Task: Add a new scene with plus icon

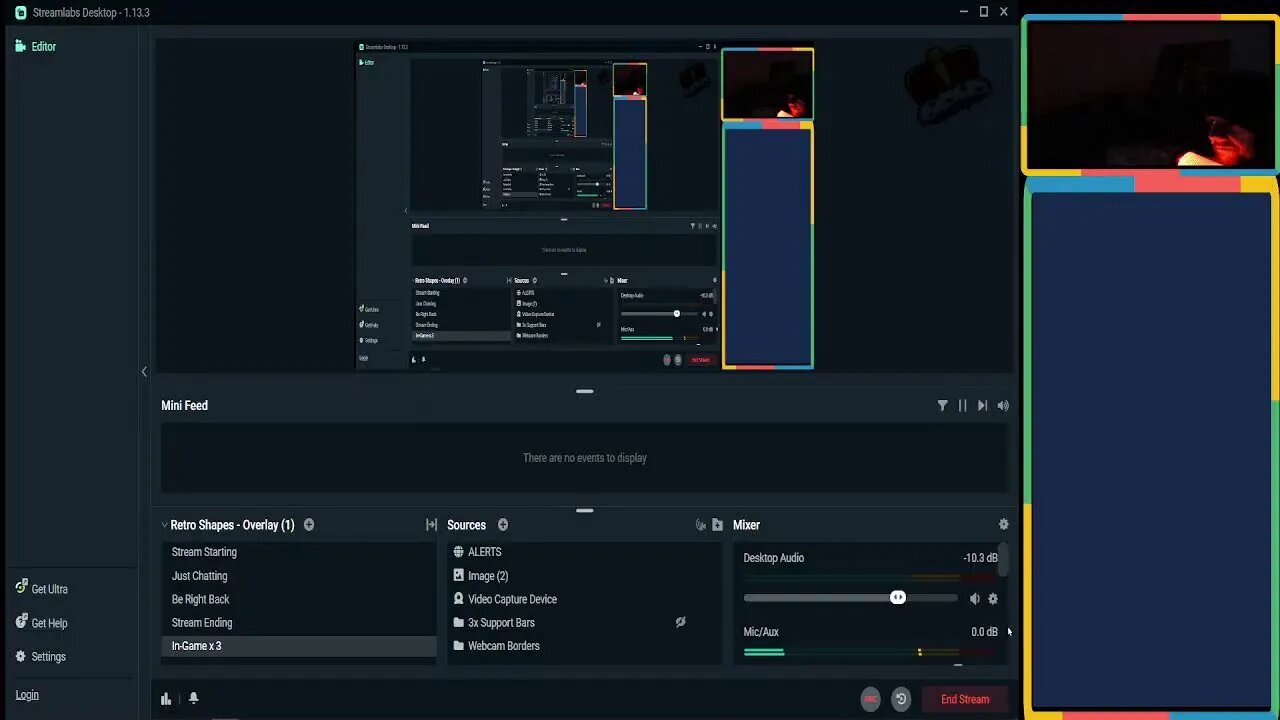Action: point(309,525)
